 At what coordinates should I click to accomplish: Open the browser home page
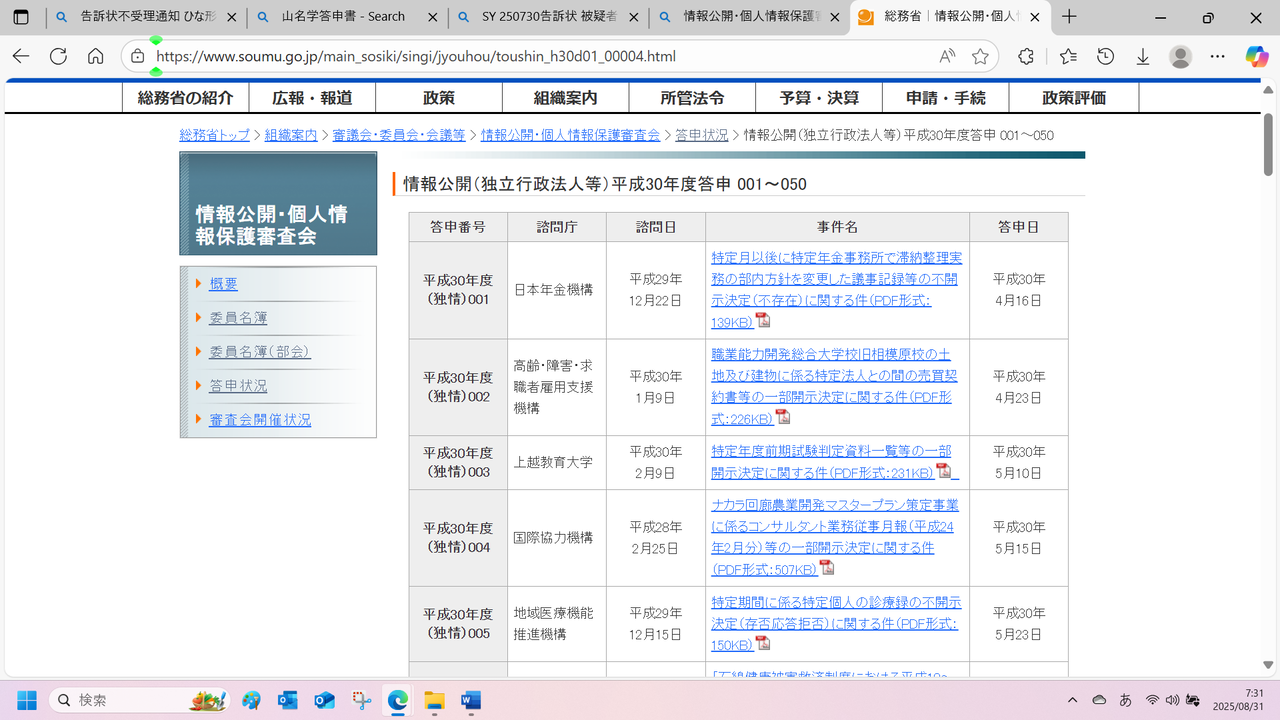click(95, 57)
